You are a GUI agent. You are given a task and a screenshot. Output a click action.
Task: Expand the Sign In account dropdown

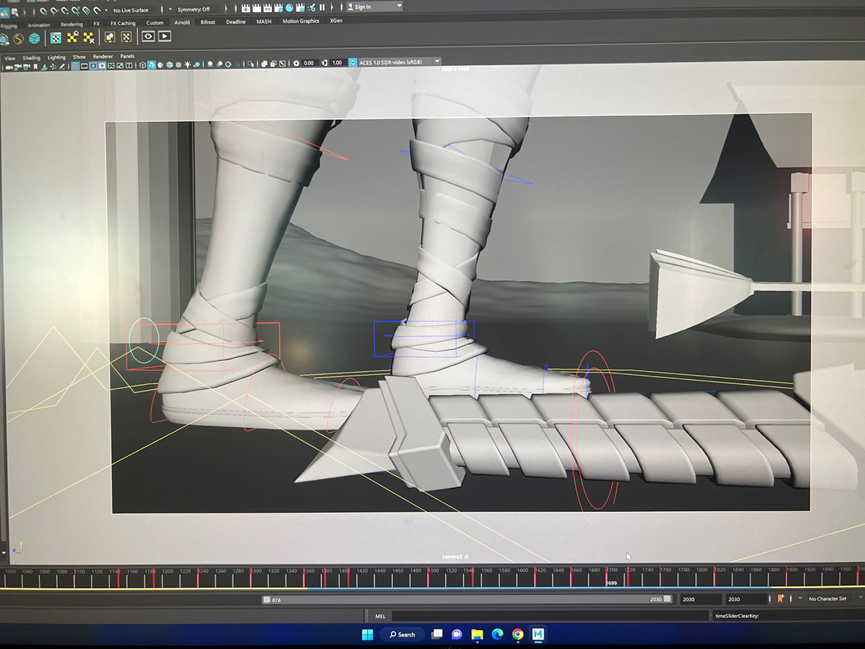click(399, 6)
